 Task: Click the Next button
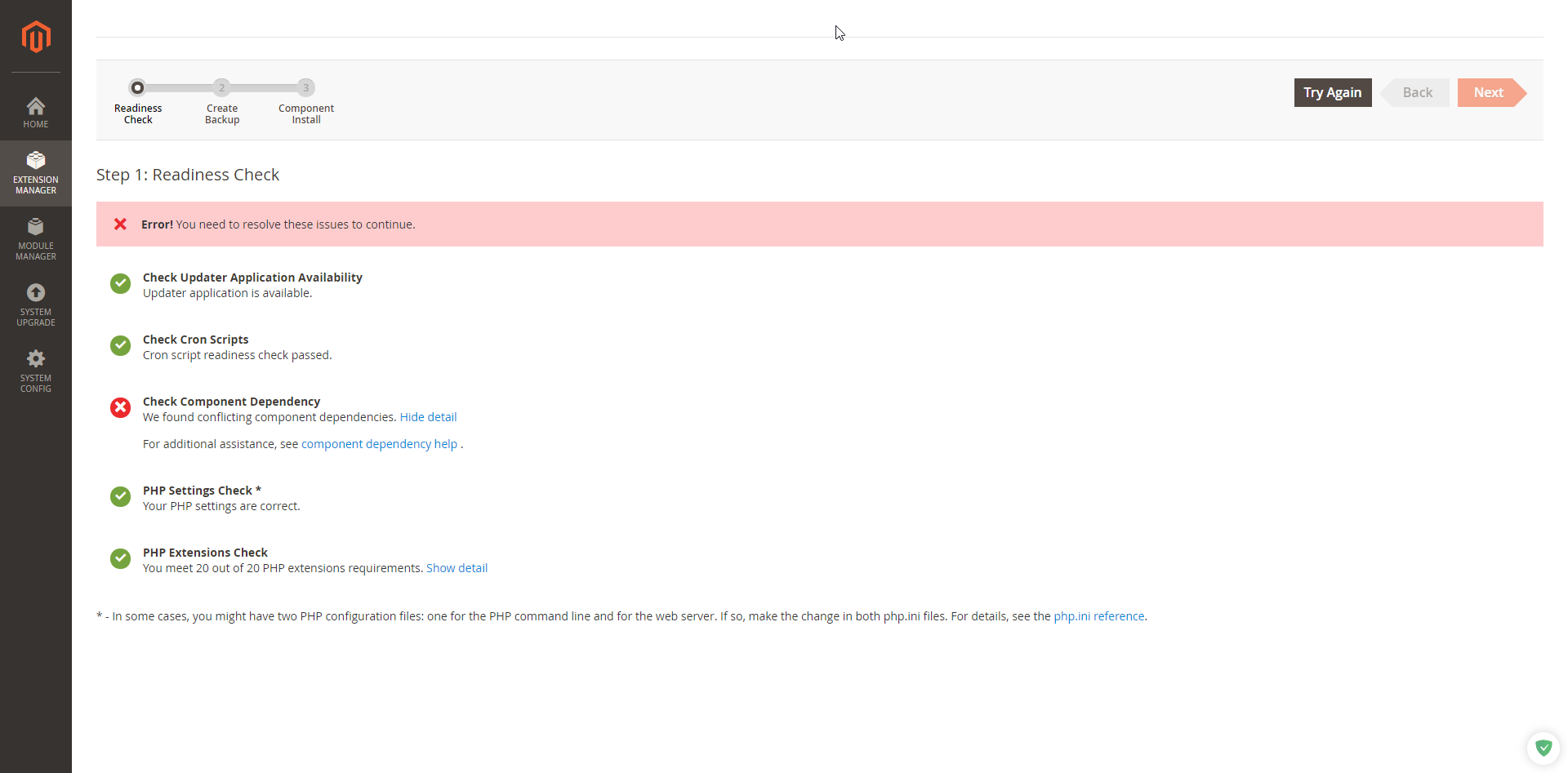pyautogui.click(x=1488, y=93)
